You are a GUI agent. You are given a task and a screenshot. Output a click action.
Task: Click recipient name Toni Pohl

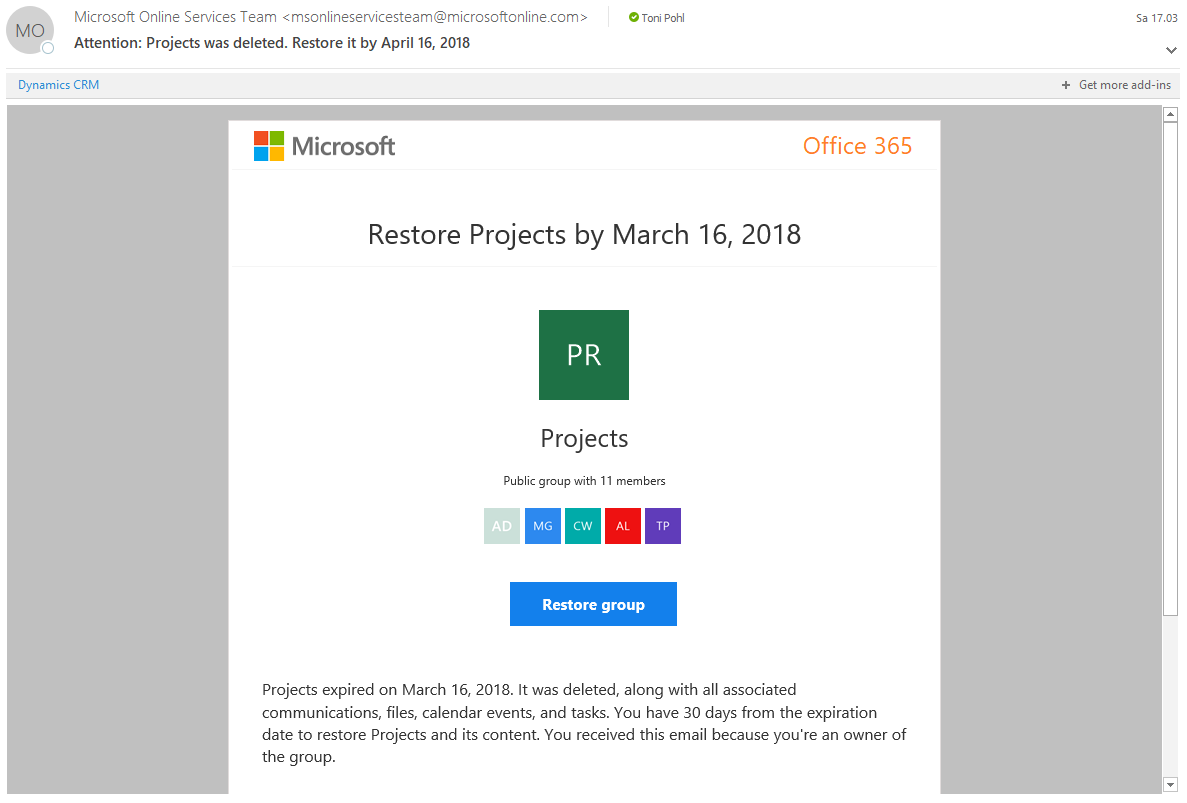point(663,18)
